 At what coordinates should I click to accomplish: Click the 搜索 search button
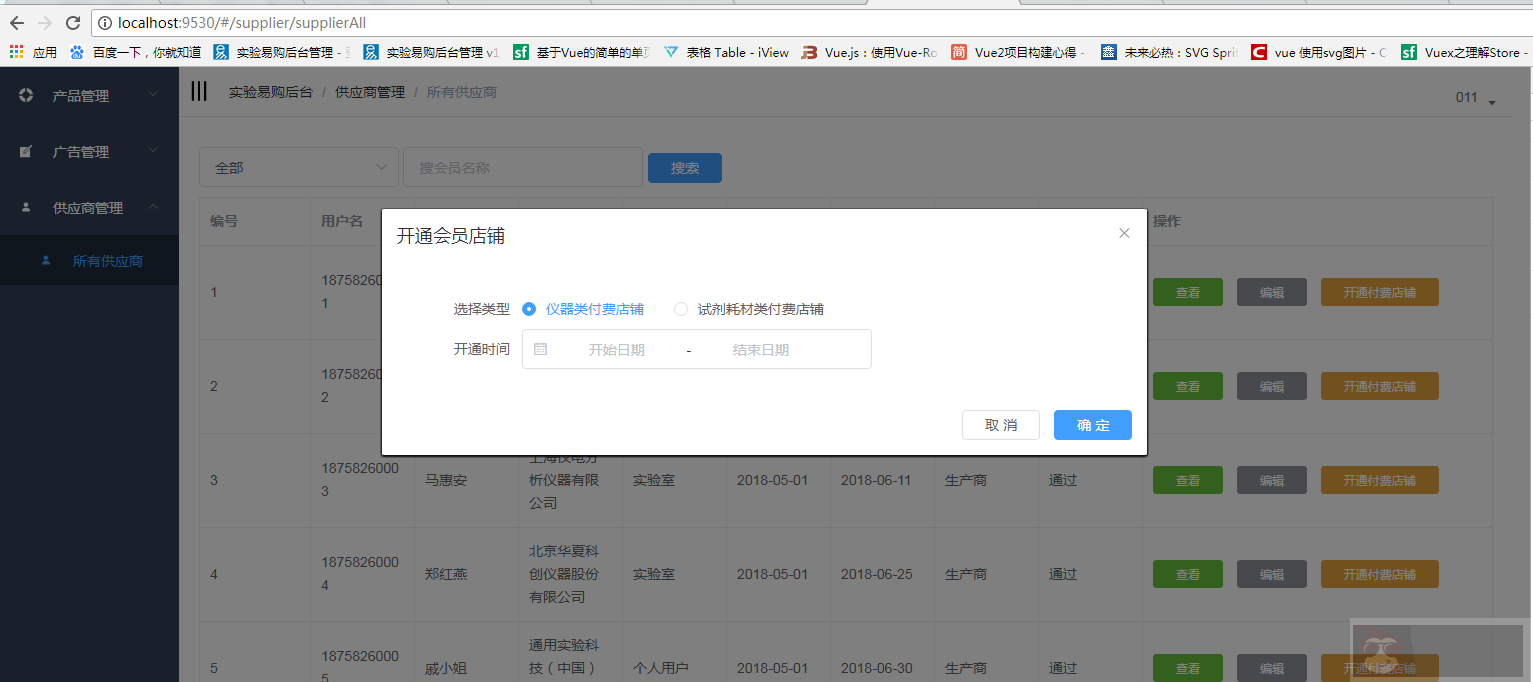684,167
